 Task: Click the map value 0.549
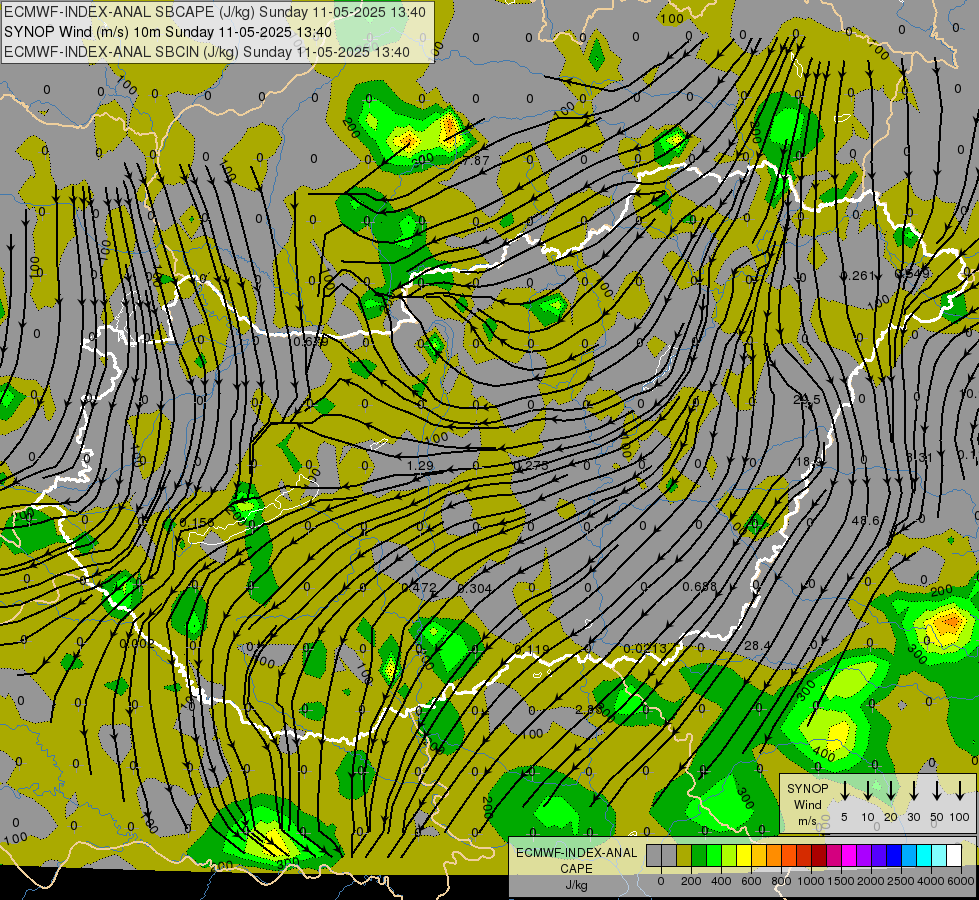(x=912, y=274)
